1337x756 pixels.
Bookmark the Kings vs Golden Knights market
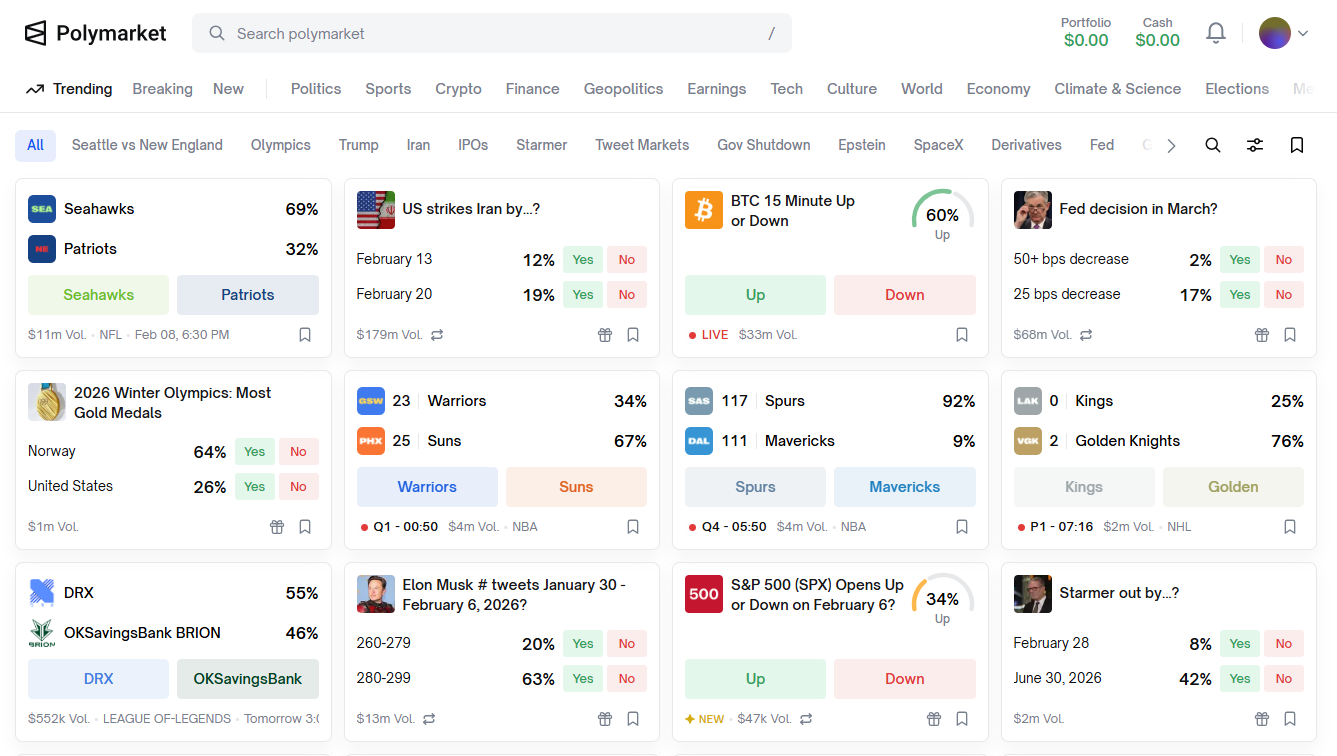(x=1290, y=527)
